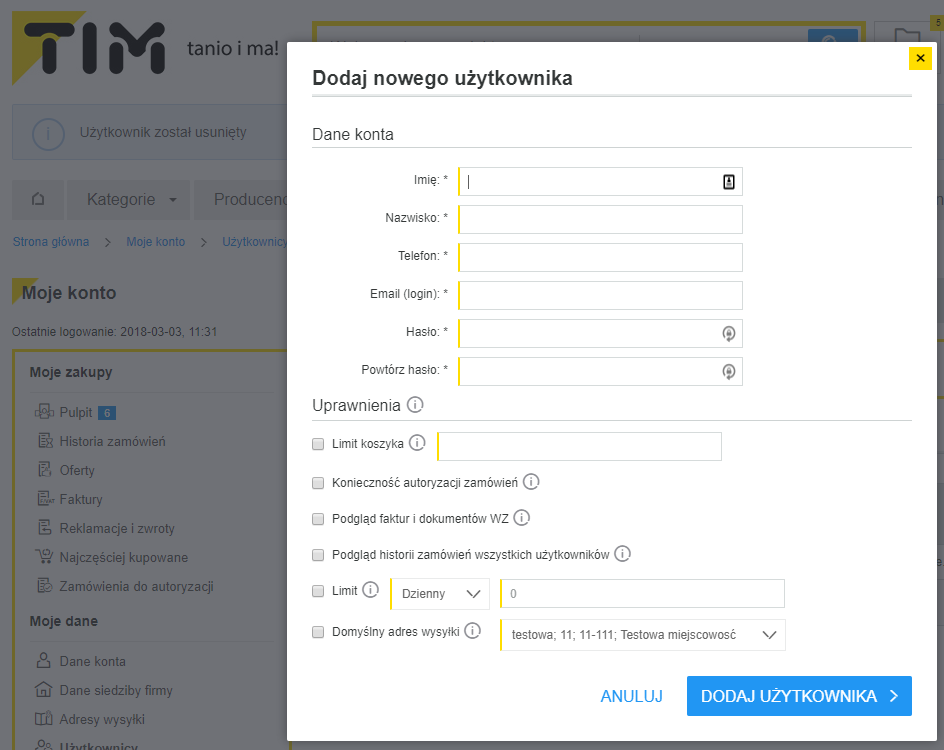This screenshot has height=750, width=944.
Task: Enable the Limit koszyka checkbox
Action: coord(318,444)
